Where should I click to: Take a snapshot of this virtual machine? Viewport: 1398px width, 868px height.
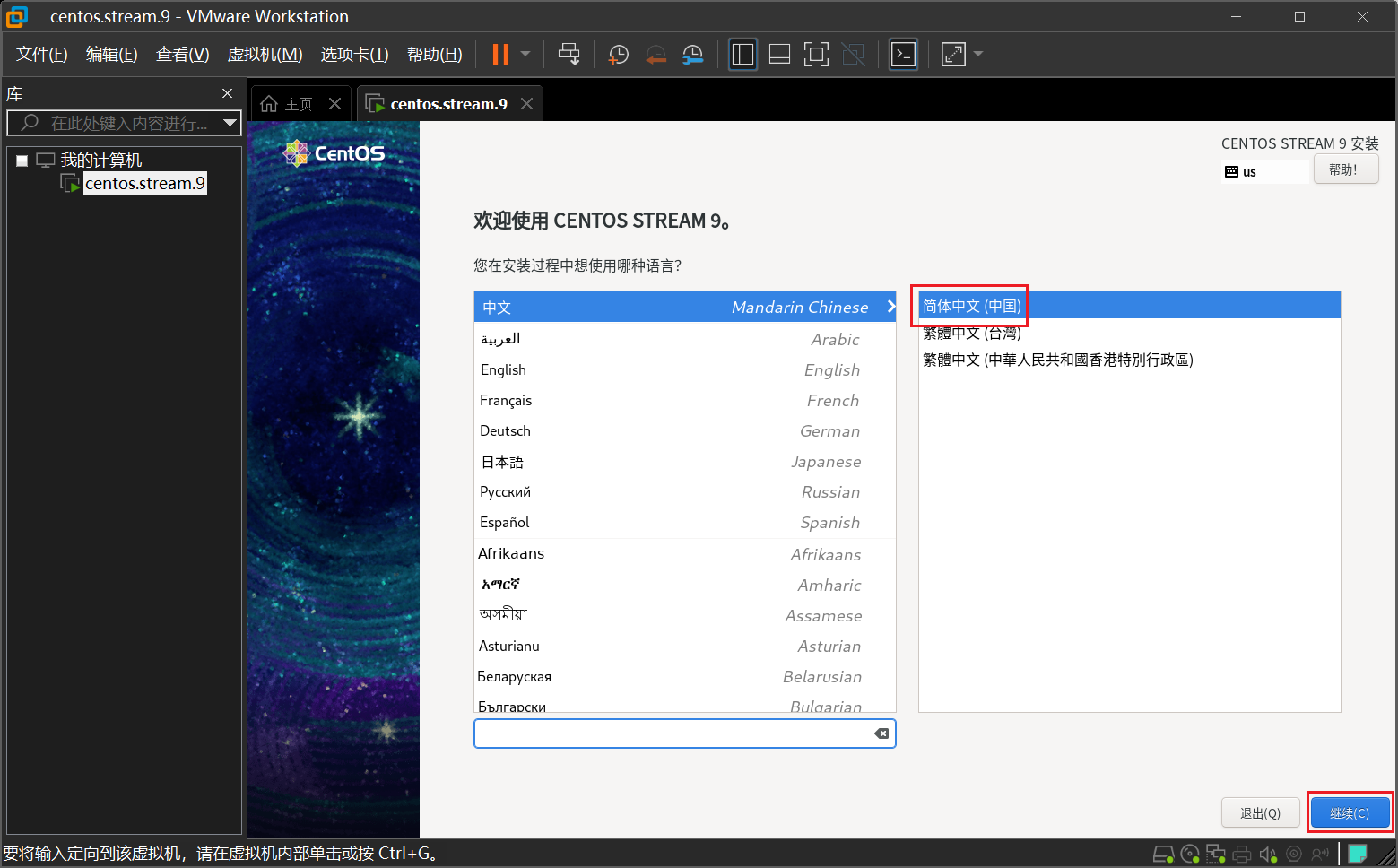coord(618,55)
